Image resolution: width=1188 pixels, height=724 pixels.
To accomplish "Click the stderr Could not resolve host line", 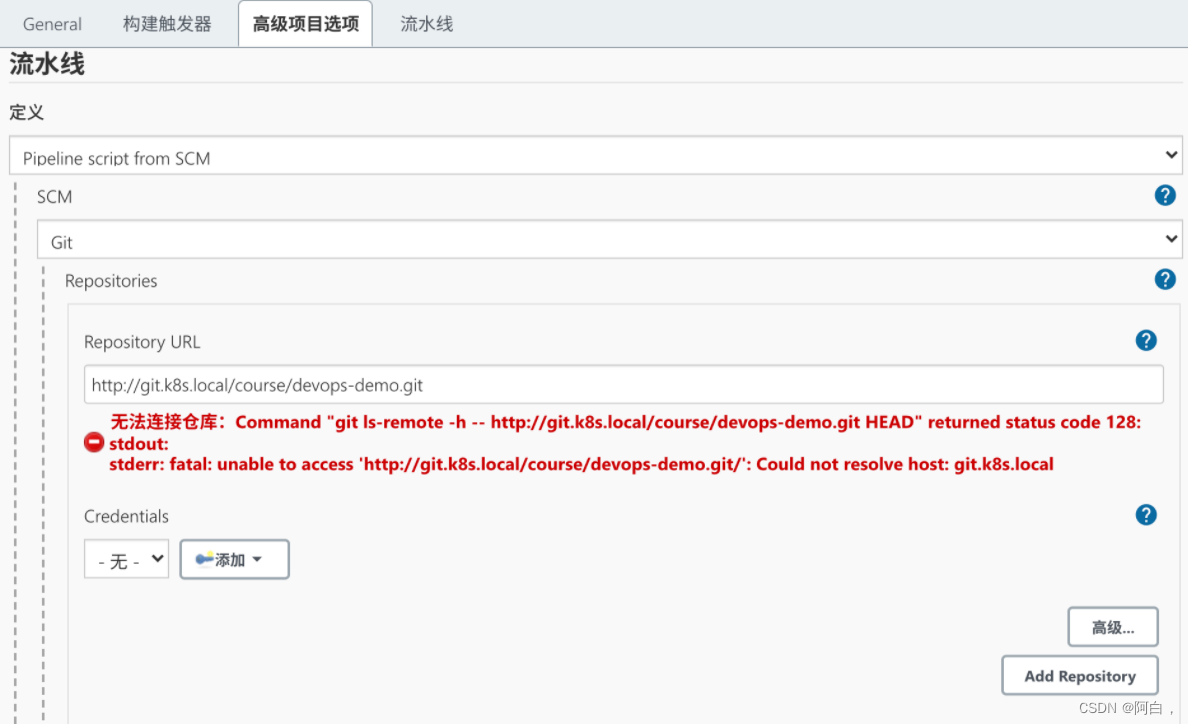I will coord(581,464).
